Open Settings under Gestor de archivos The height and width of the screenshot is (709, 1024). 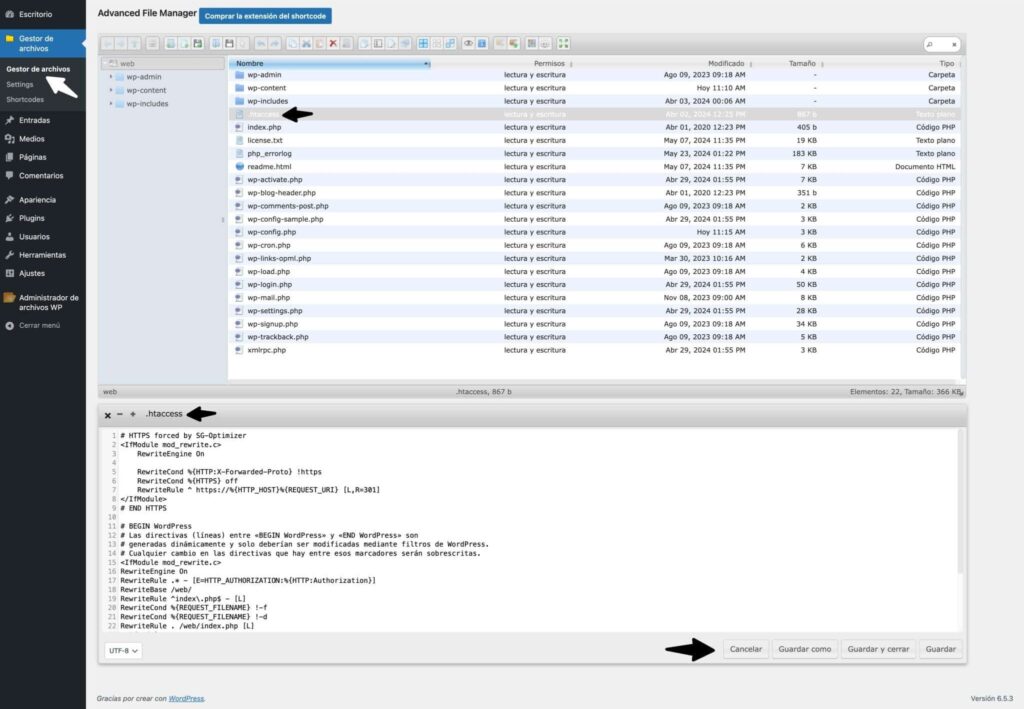[x=20, y=84]
